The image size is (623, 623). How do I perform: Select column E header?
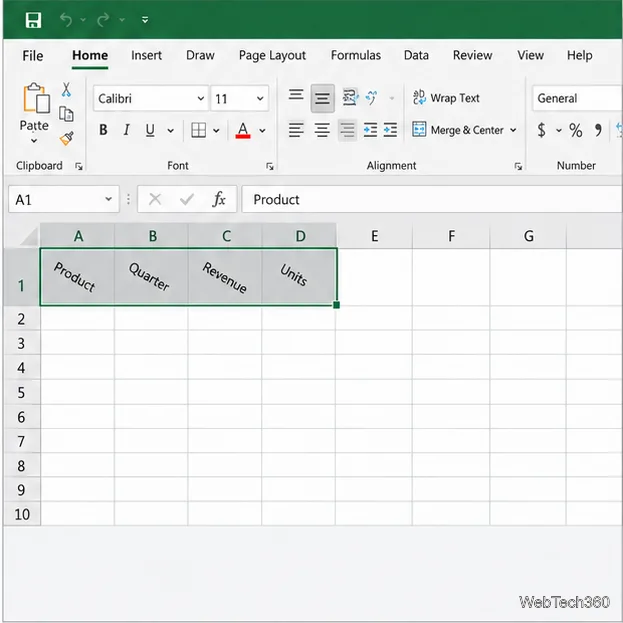pyautogui.click(x=375, y=236)
